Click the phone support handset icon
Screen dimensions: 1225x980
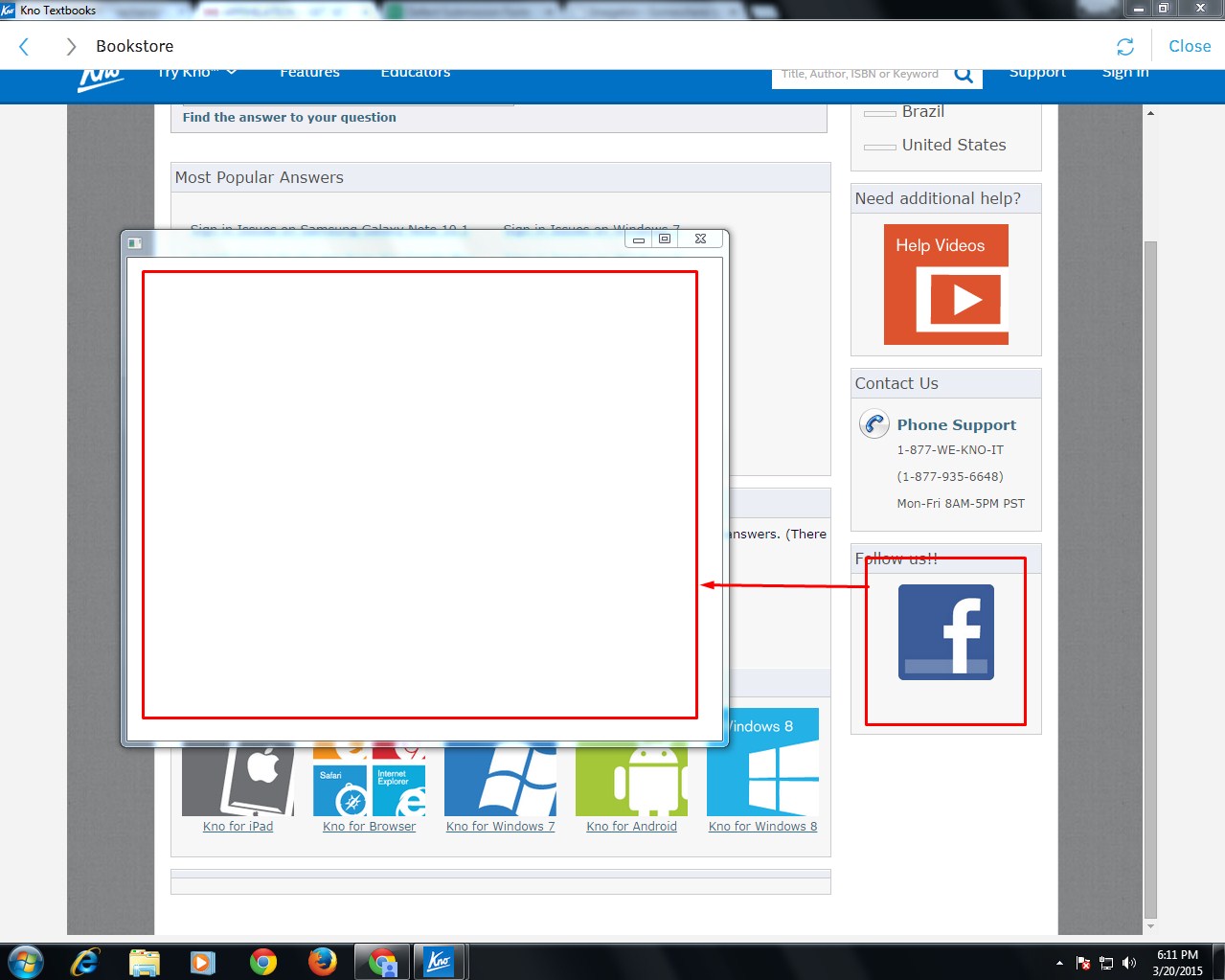874,423
